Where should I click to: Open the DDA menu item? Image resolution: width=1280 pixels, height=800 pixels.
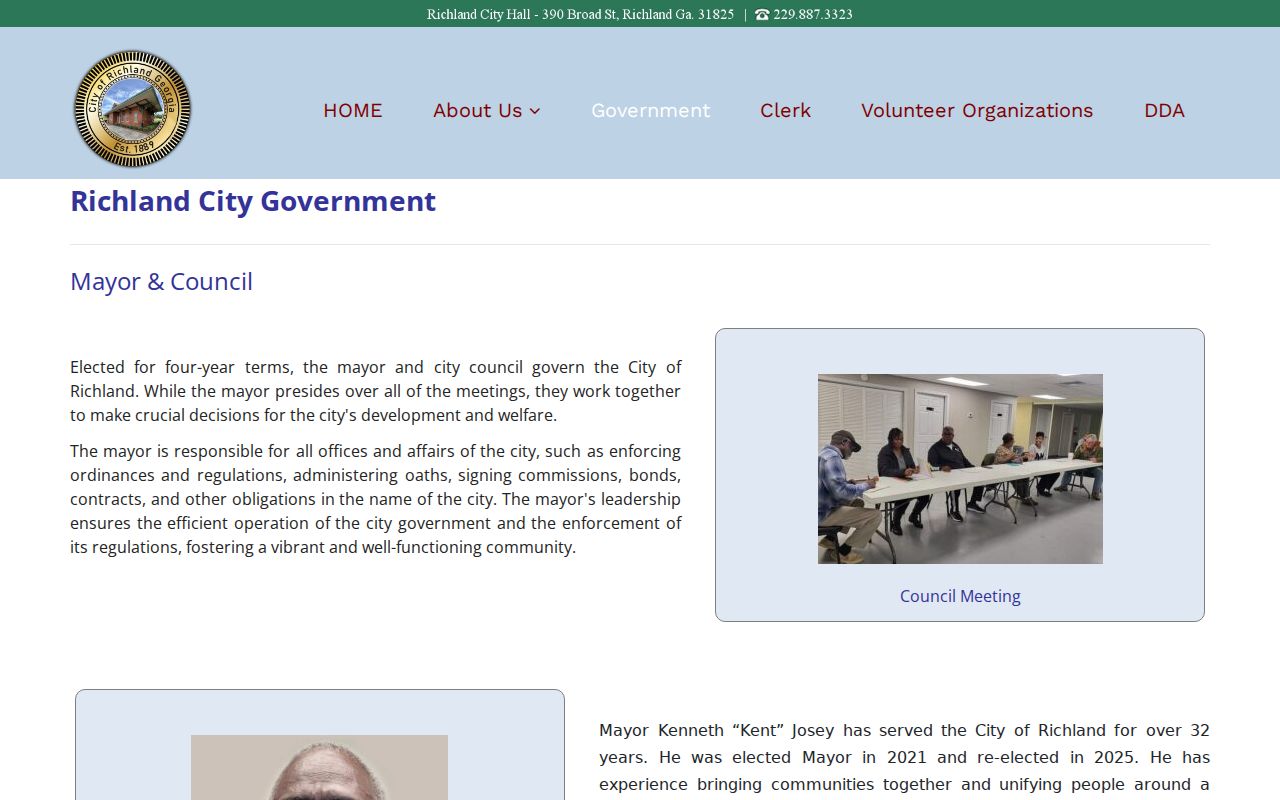click(x=1164, y=110)
